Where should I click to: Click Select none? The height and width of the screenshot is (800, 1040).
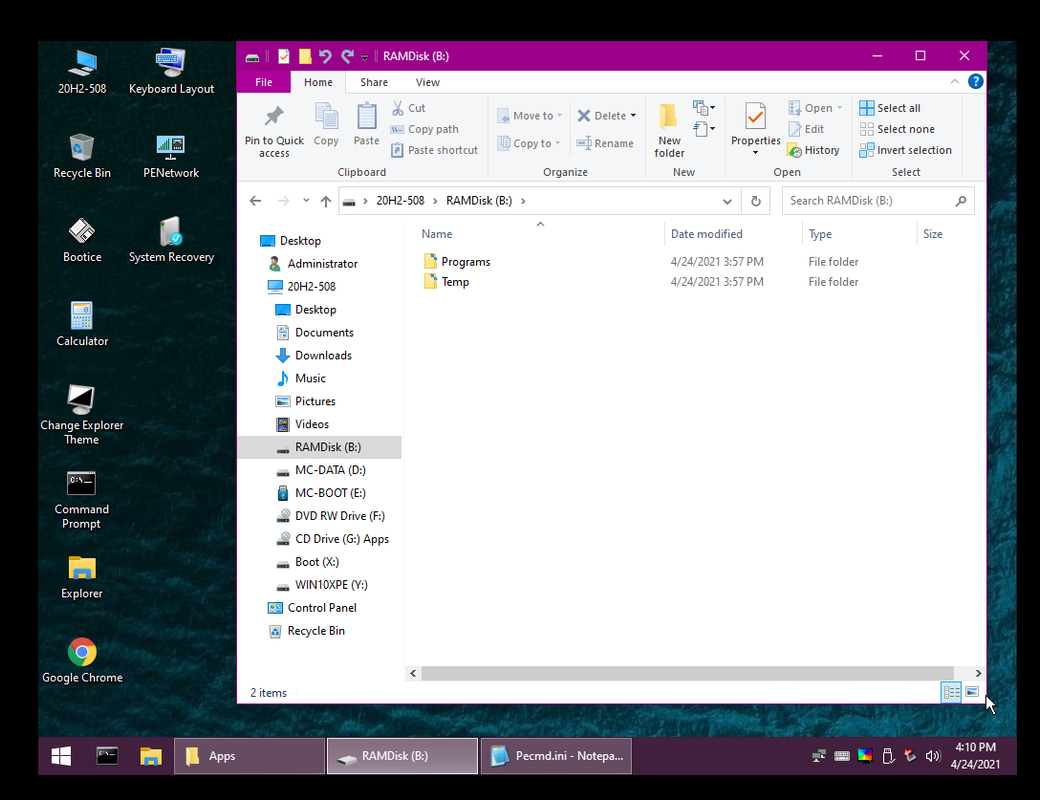coord(897,129)
